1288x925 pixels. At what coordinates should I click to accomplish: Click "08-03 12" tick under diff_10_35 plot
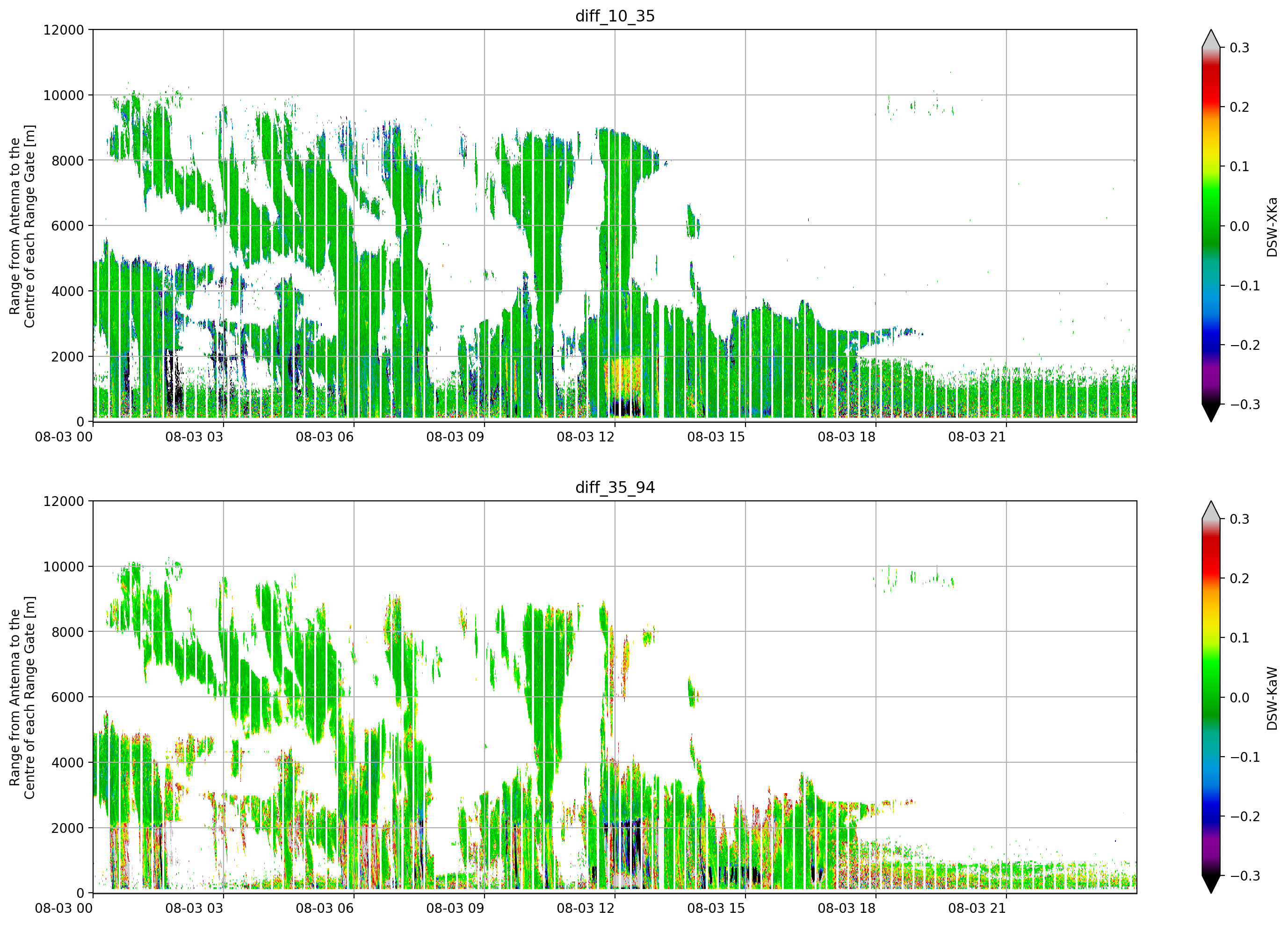point(586,437)
